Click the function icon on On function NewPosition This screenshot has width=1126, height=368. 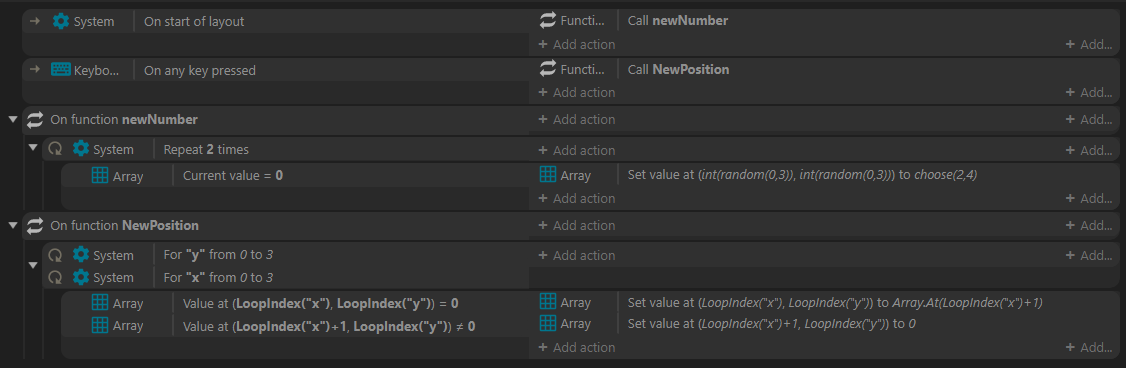coord(35,226)
